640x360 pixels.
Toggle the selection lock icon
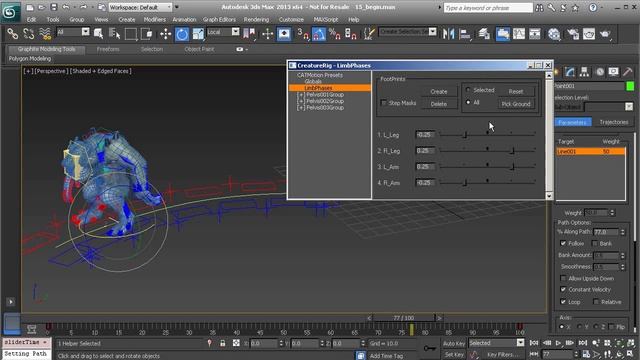pos(222,343)
